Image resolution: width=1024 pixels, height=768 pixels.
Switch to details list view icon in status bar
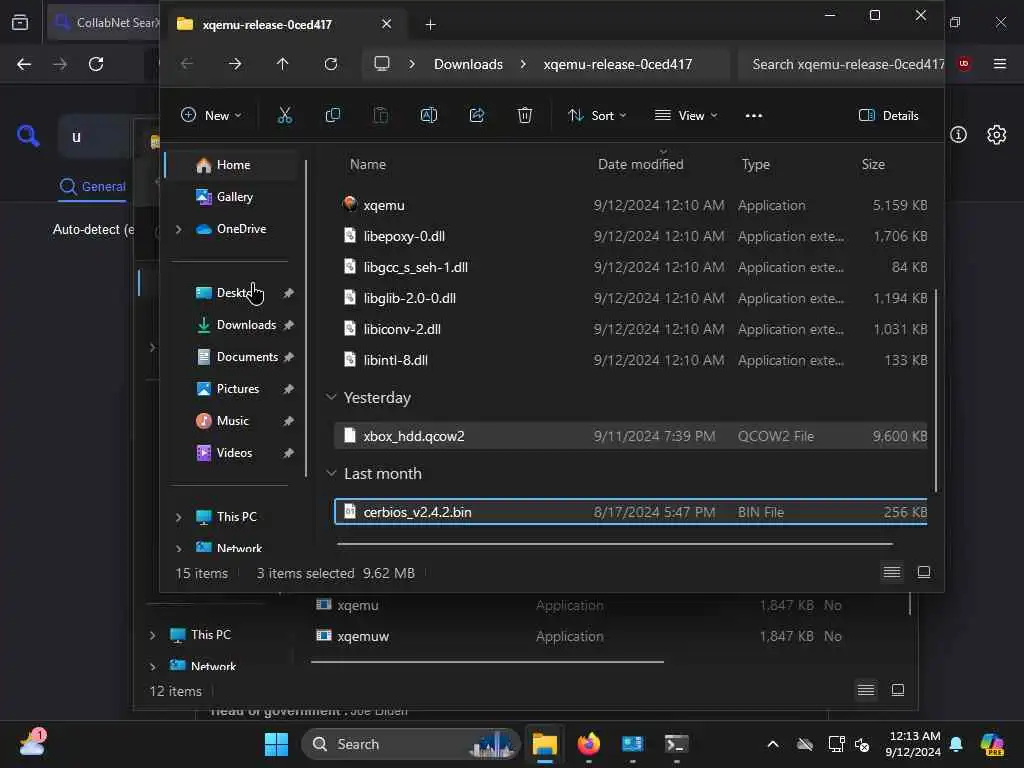click(891, 573)
